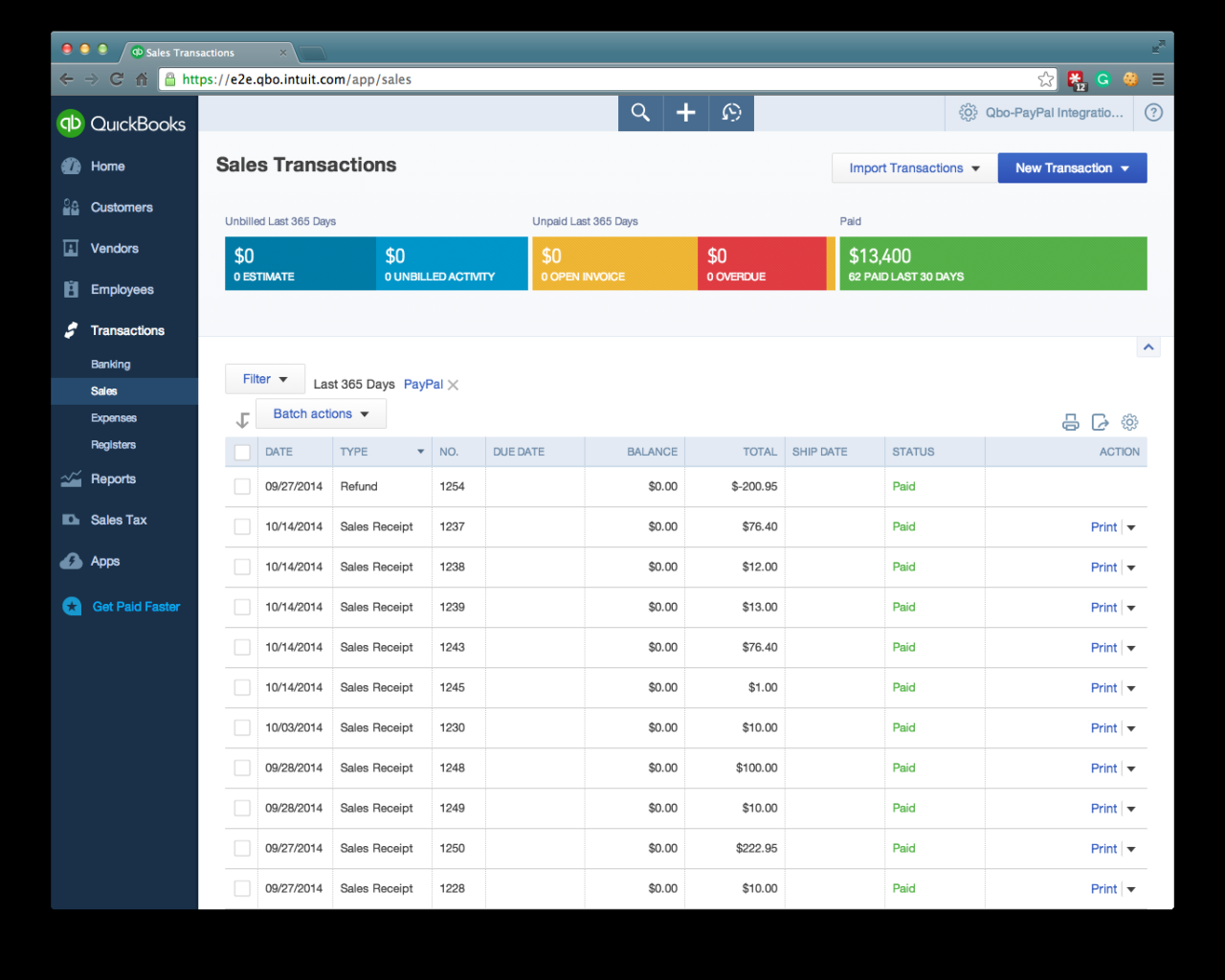Viewport: 1225px width, 980px height.
Task: Click the browser back arrow
Action: 66,79
